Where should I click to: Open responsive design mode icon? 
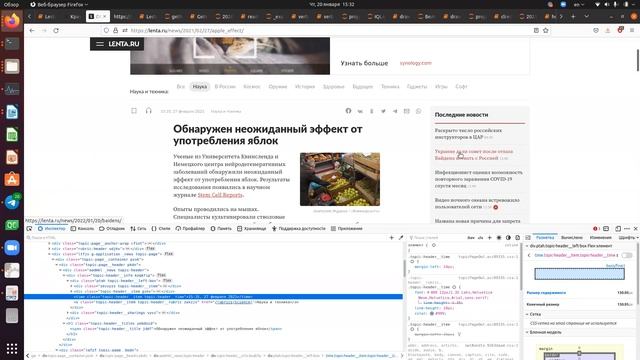point(618,229)
